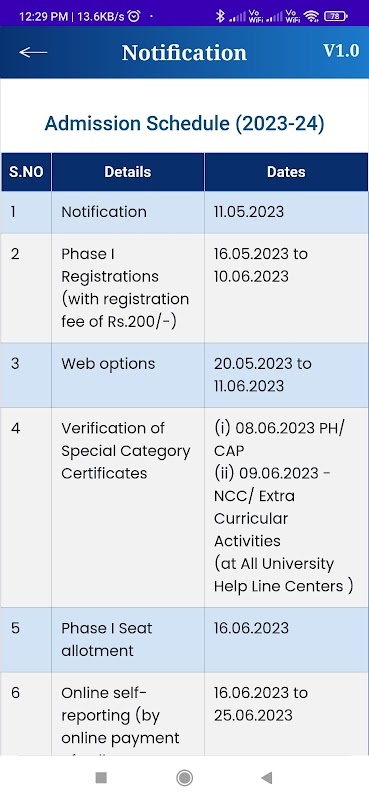This screenshot has height=800, width=369.
Task: Tap the Online self-reporting row
Action: tap(184, 714)
